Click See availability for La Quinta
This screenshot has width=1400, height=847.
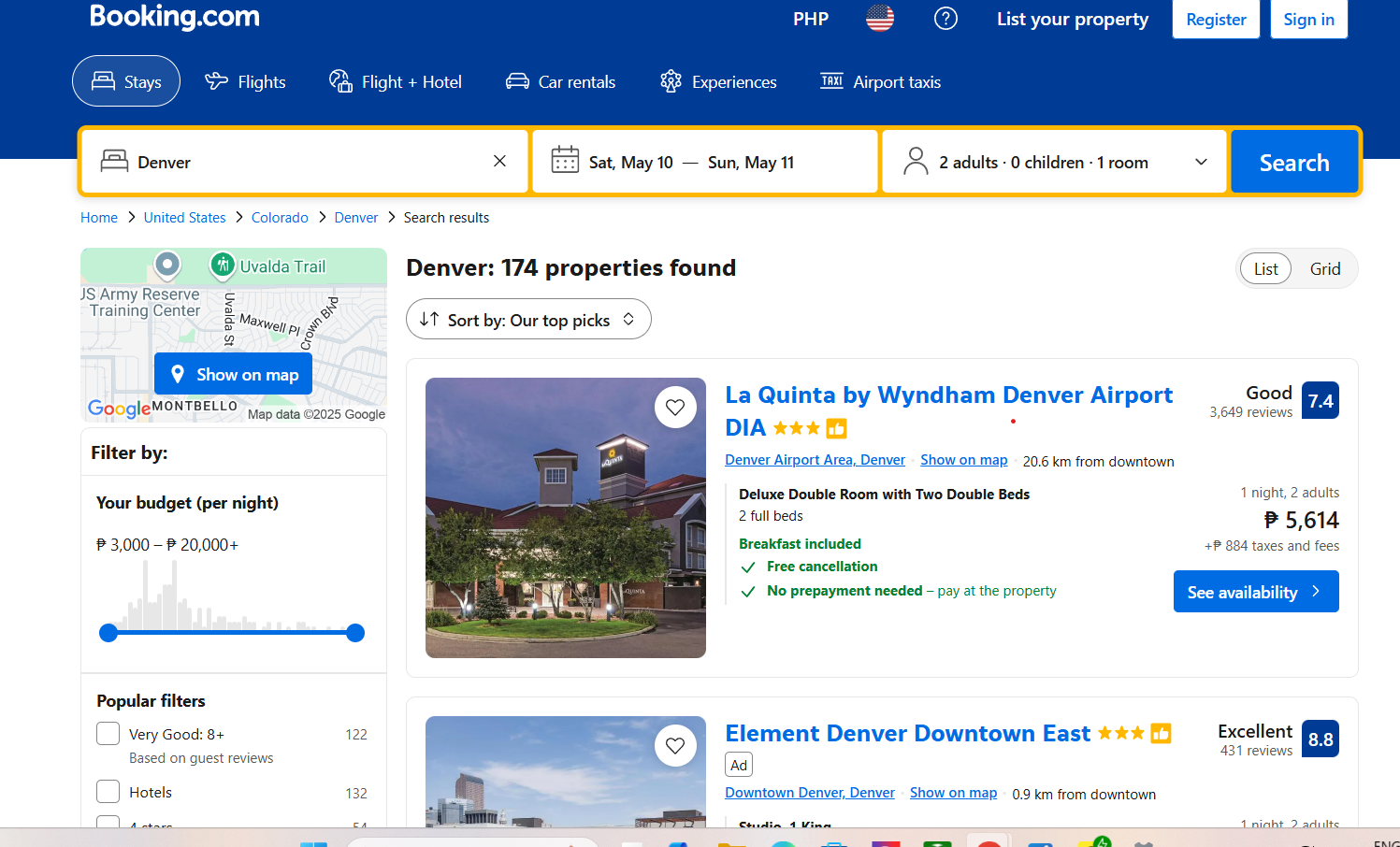[1255, 592]
